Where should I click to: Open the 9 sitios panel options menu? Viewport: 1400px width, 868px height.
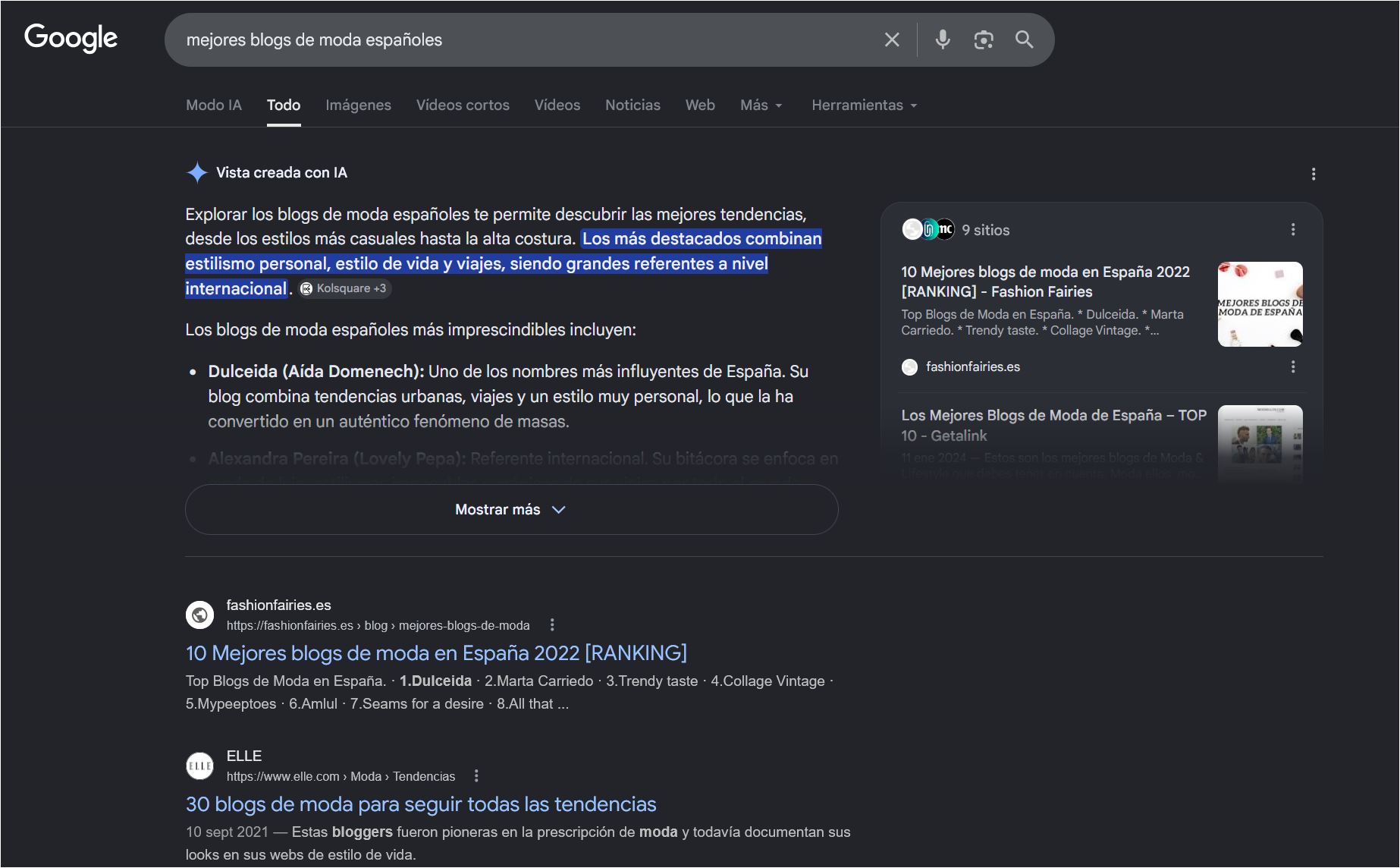coord(1293,229)
